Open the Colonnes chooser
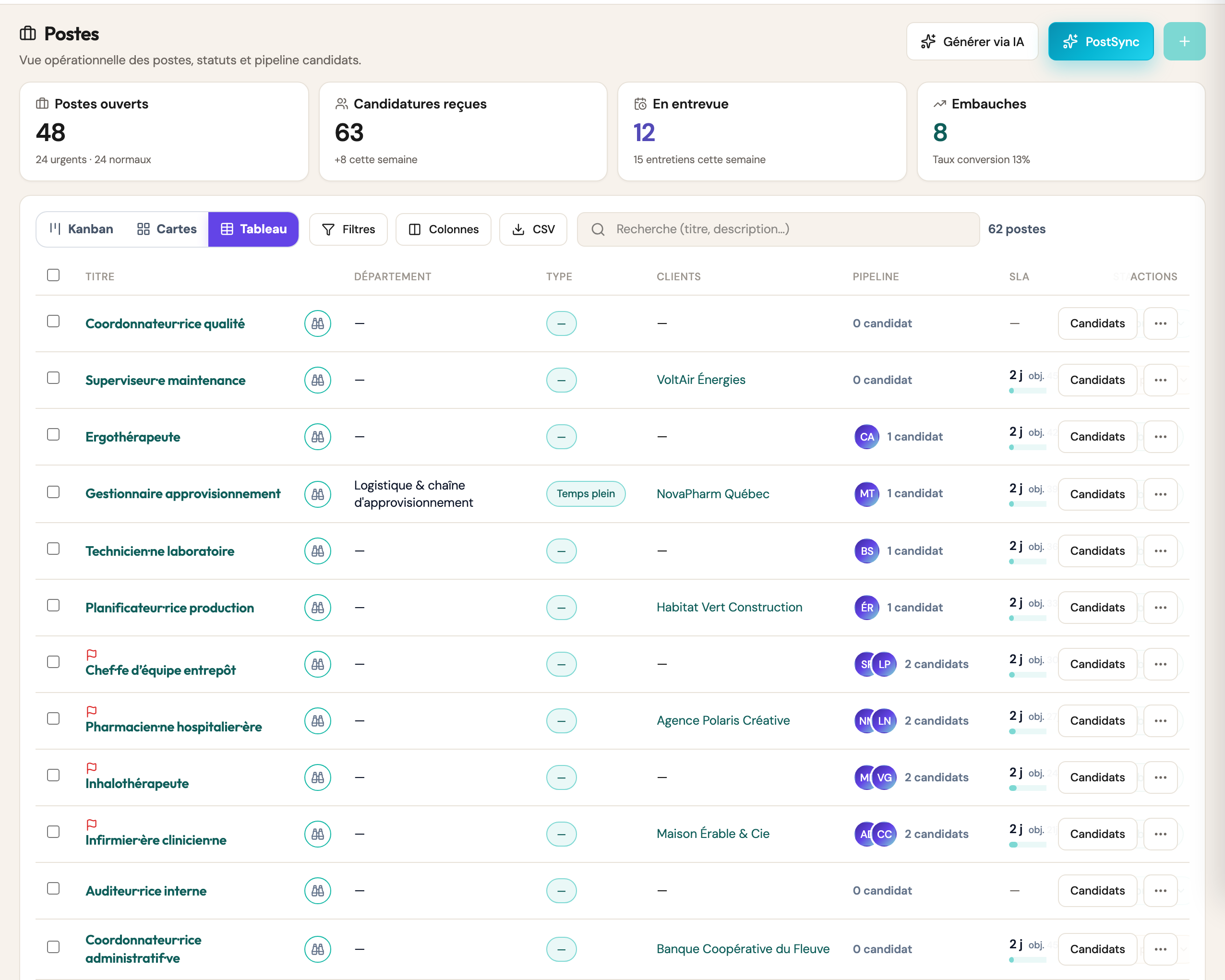 443,229
